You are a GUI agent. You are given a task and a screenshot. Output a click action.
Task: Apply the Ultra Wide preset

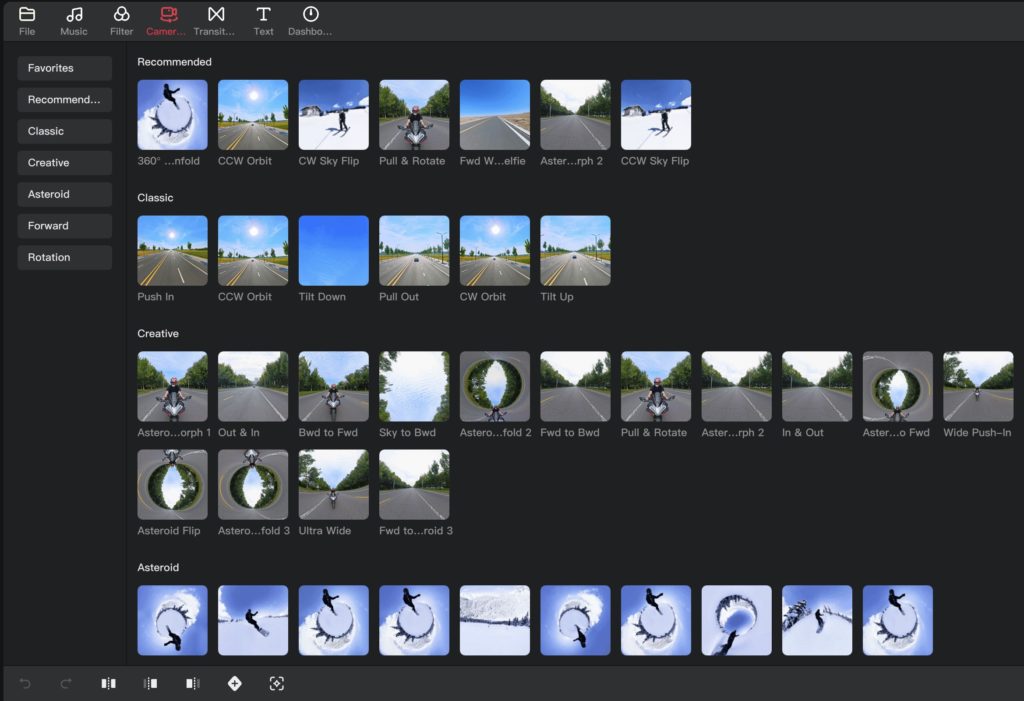[x=334, y=485]
